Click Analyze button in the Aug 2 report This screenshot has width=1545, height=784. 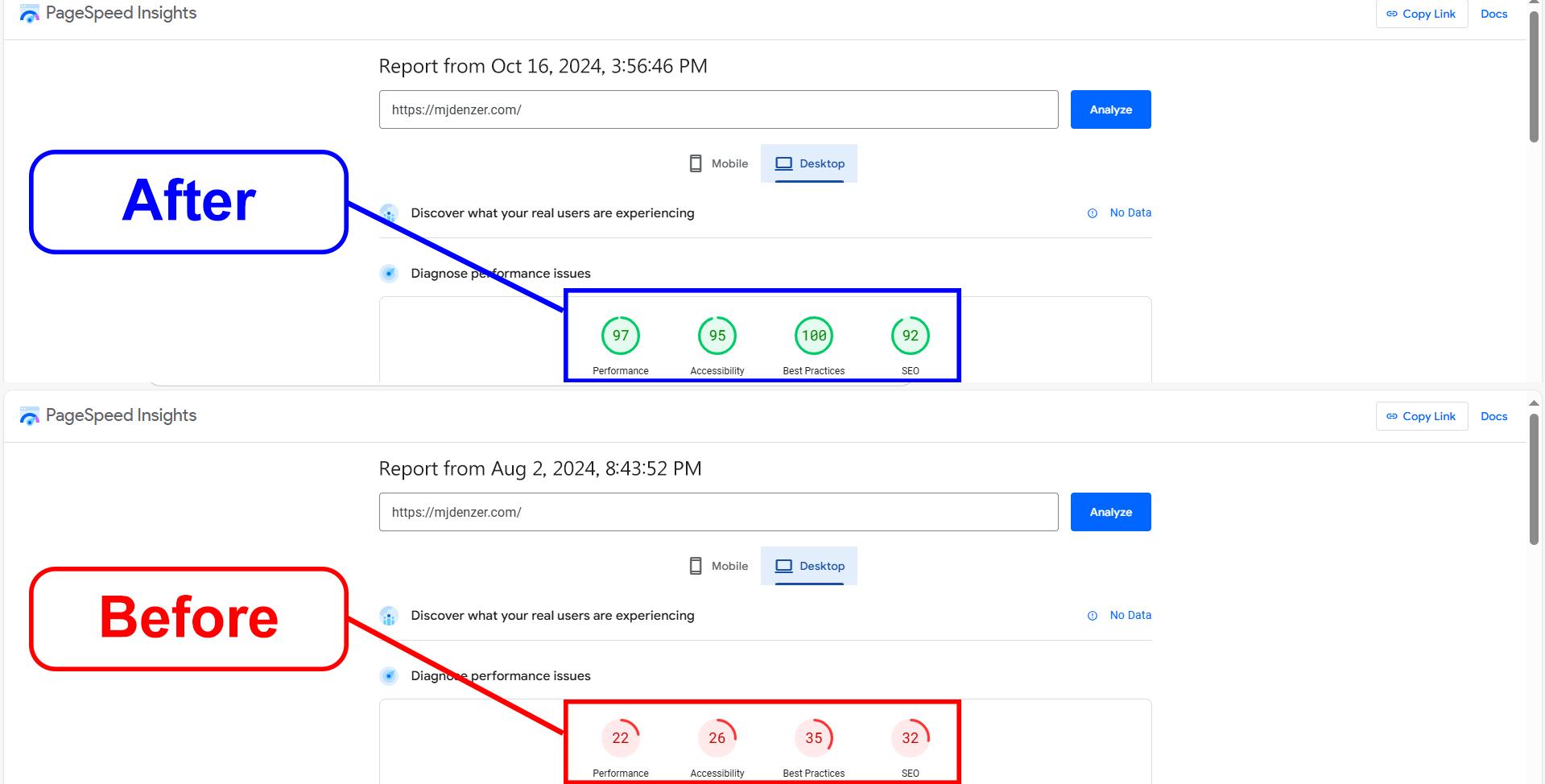click(1110, 512)
